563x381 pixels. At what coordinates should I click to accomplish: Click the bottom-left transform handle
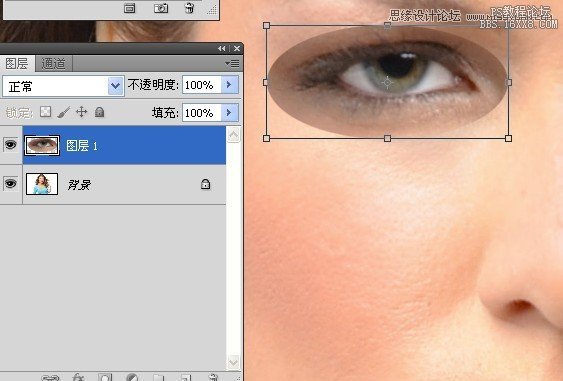(266, 138)
